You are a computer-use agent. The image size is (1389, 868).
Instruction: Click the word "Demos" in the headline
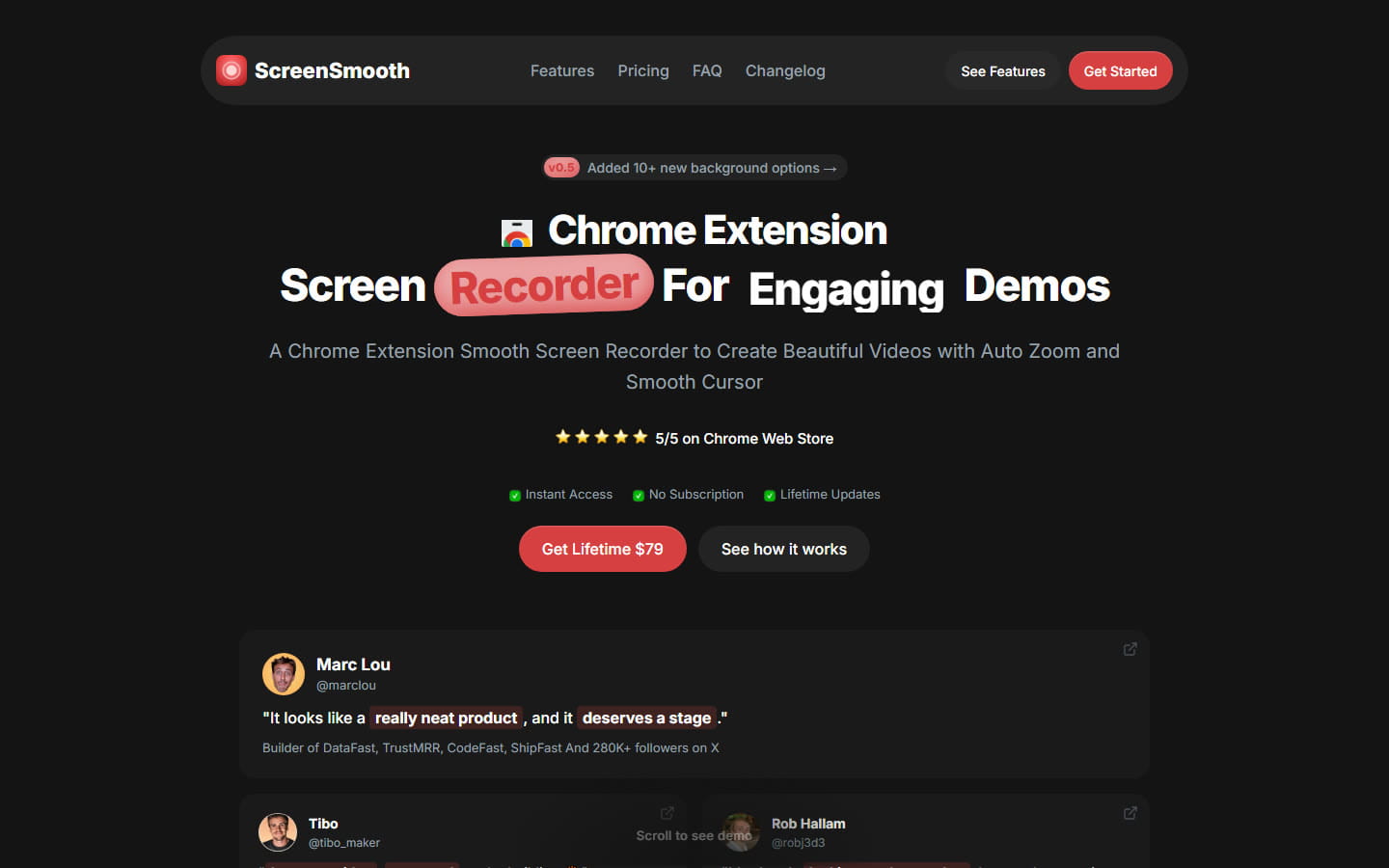1037,285
